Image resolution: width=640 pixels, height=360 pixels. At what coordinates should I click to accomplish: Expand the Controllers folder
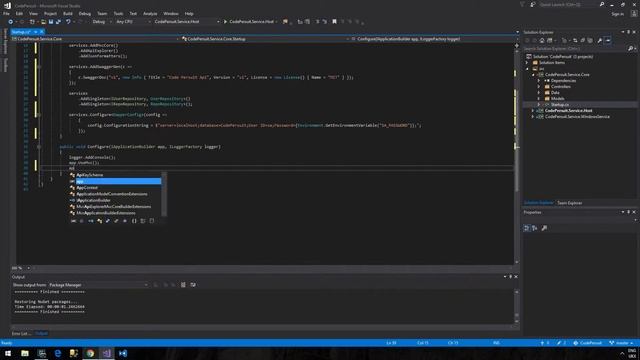point(539,87)
